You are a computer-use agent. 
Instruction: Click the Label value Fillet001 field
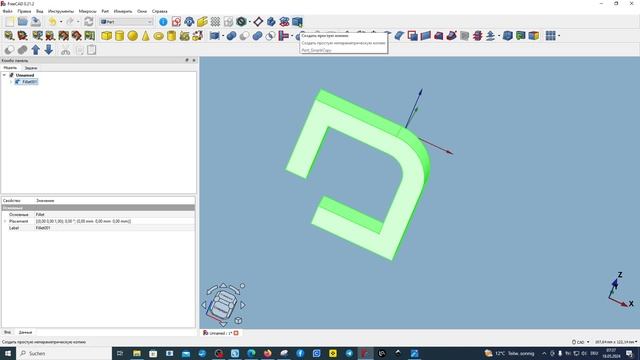point(114,228)
